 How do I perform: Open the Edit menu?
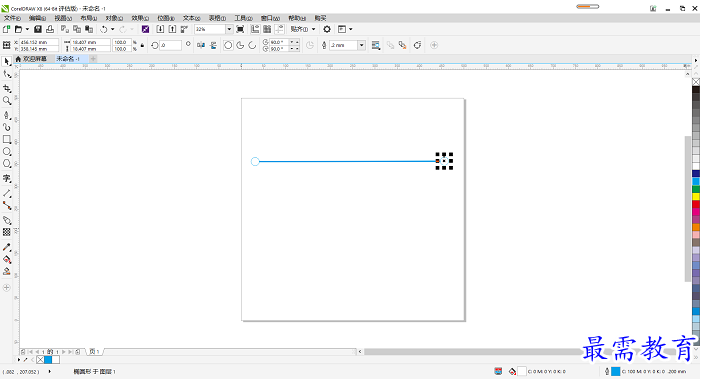tap(38, 18)
